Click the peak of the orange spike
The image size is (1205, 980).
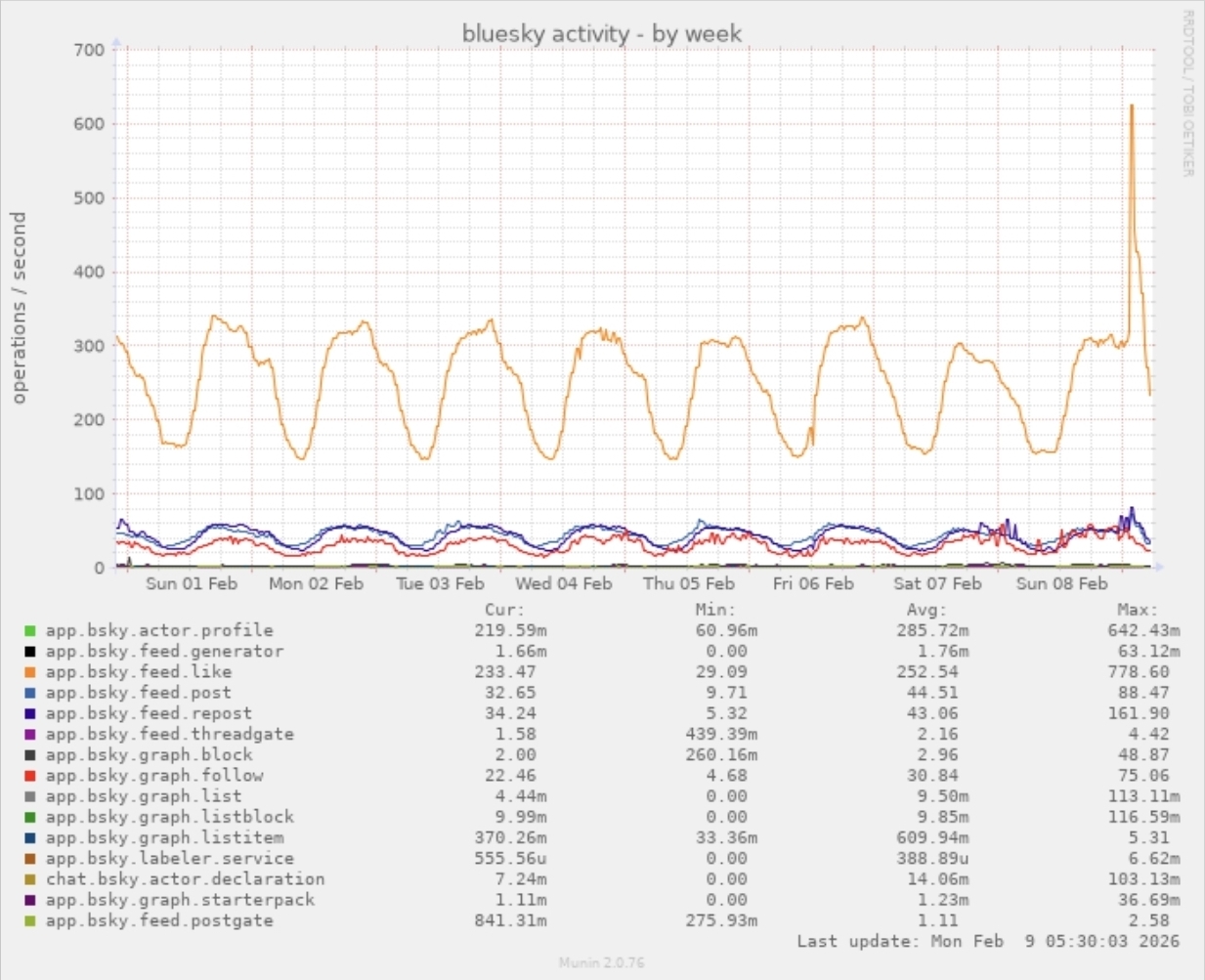coord(1132,106)
